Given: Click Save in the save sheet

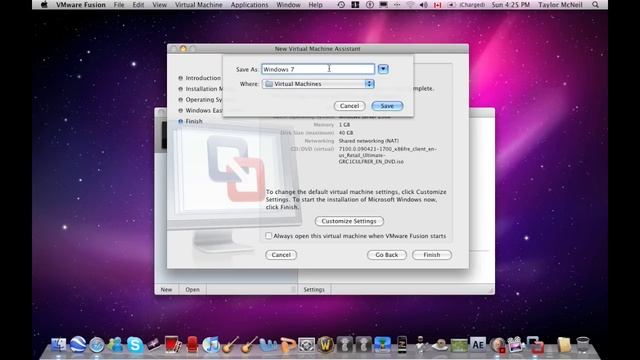Looking at the screenshot, I should click(x=387, y=106).
